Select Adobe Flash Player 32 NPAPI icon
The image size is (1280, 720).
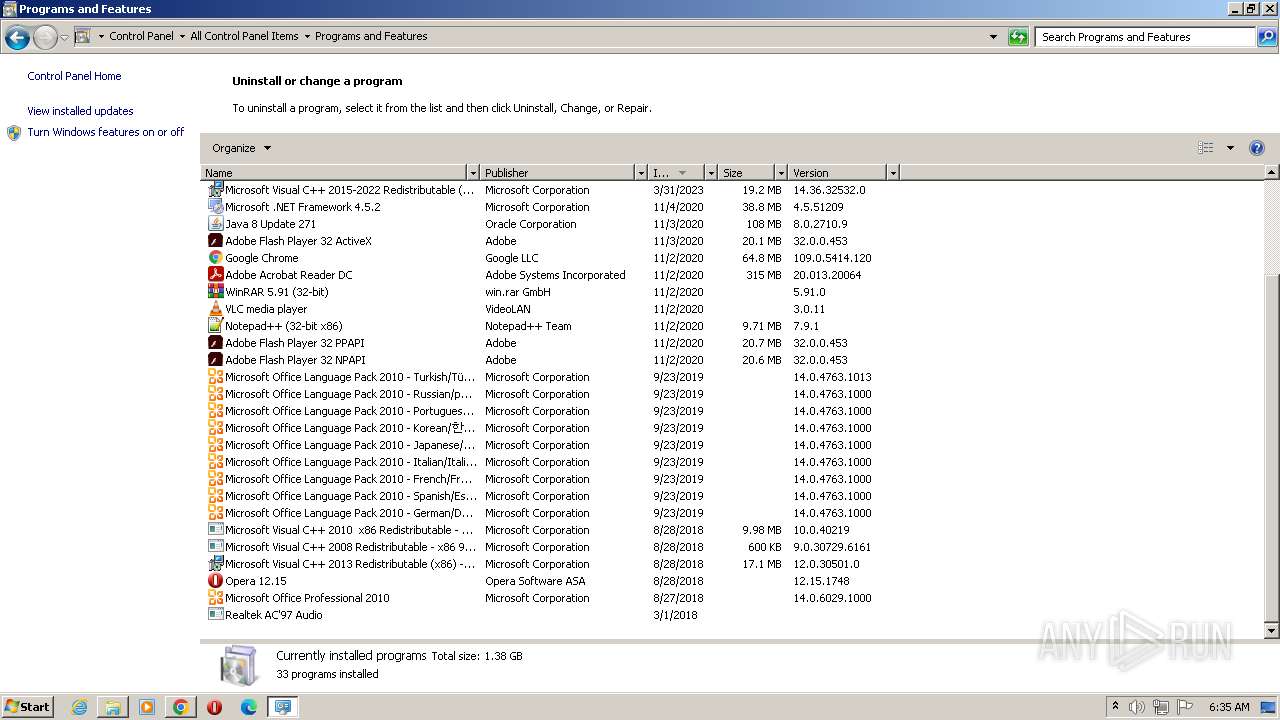(215, 360)
